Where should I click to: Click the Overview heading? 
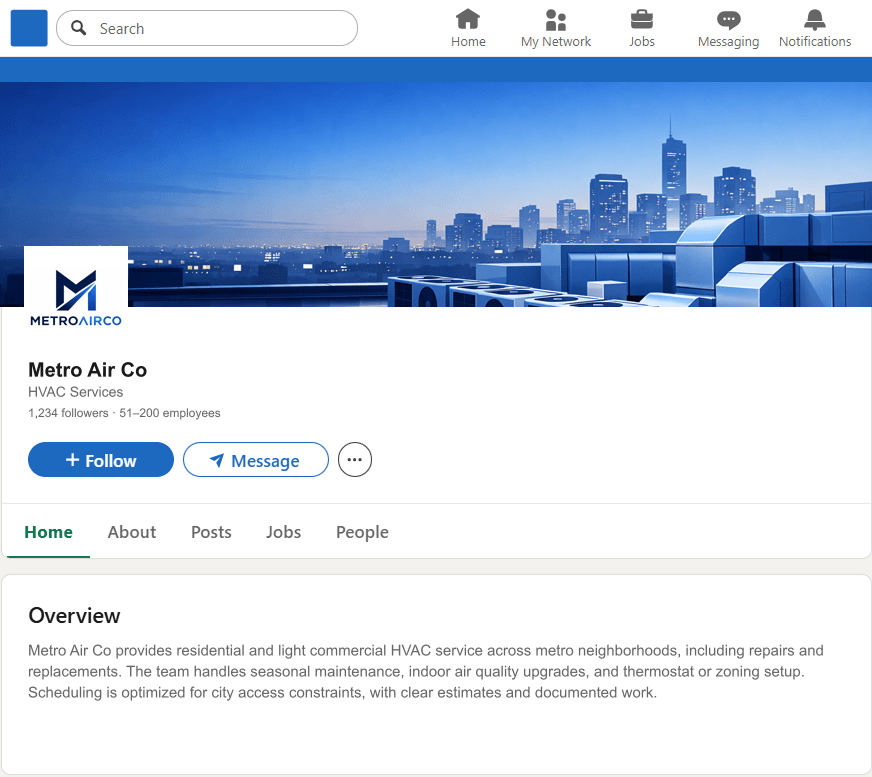point(75,616)
